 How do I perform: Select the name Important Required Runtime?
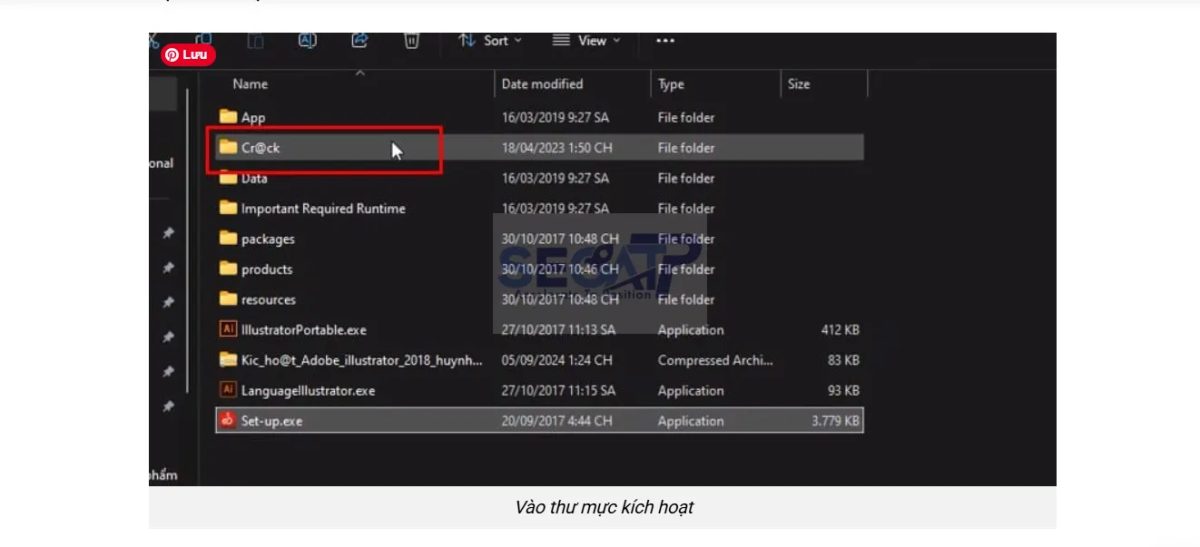[x=323, y=209]
